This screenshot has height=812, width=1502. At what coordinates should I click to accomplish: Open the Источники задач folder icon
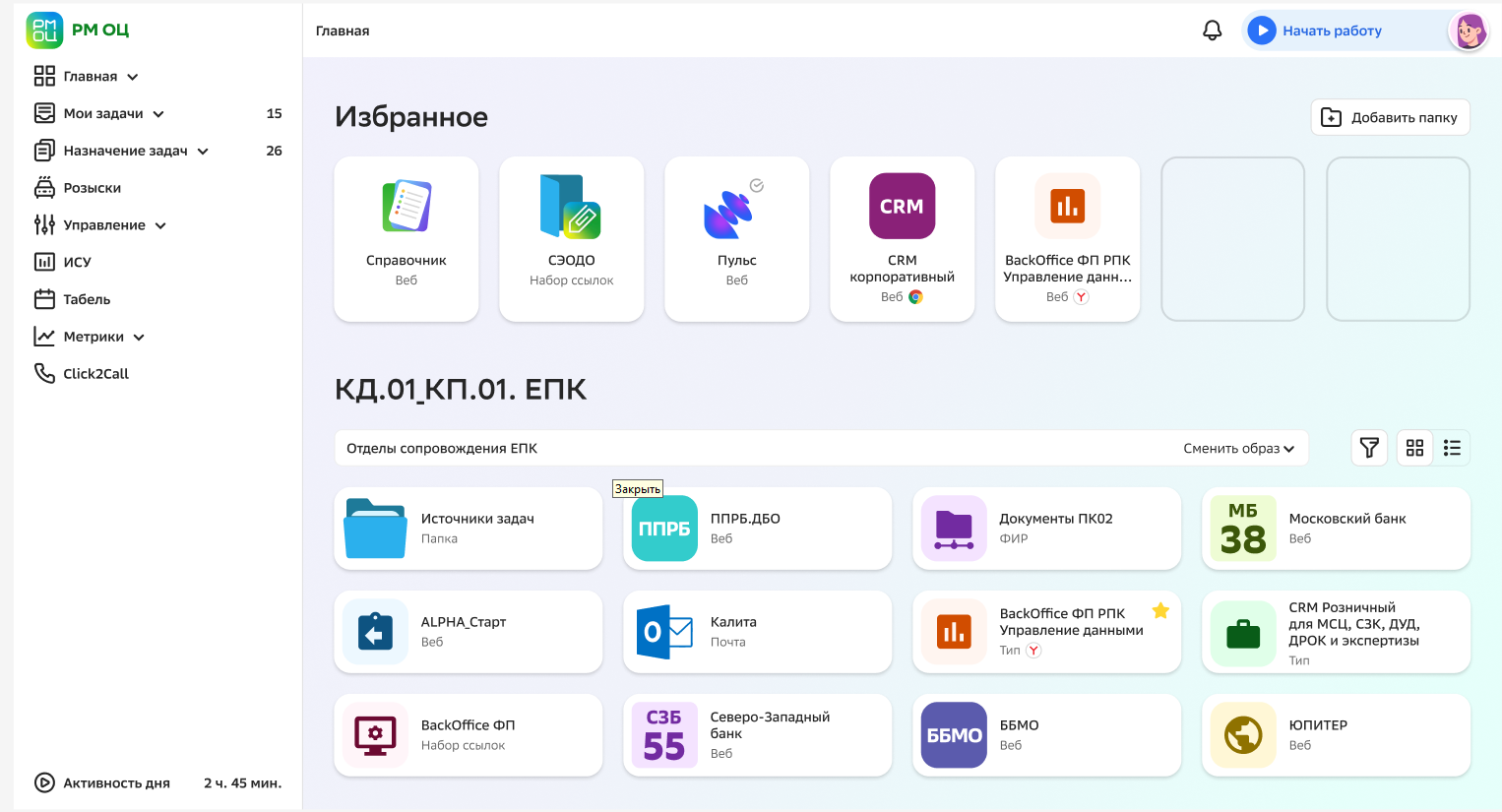click(x=375, y=529)
